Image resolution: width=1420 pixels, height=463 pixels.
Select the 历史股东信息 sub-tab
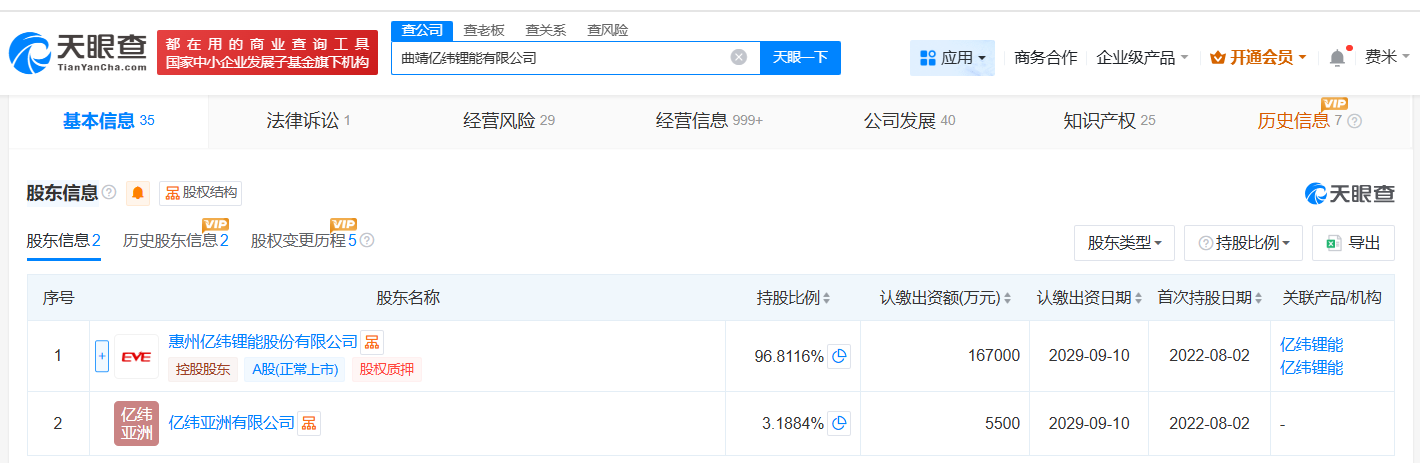click(x=176, y=240)
